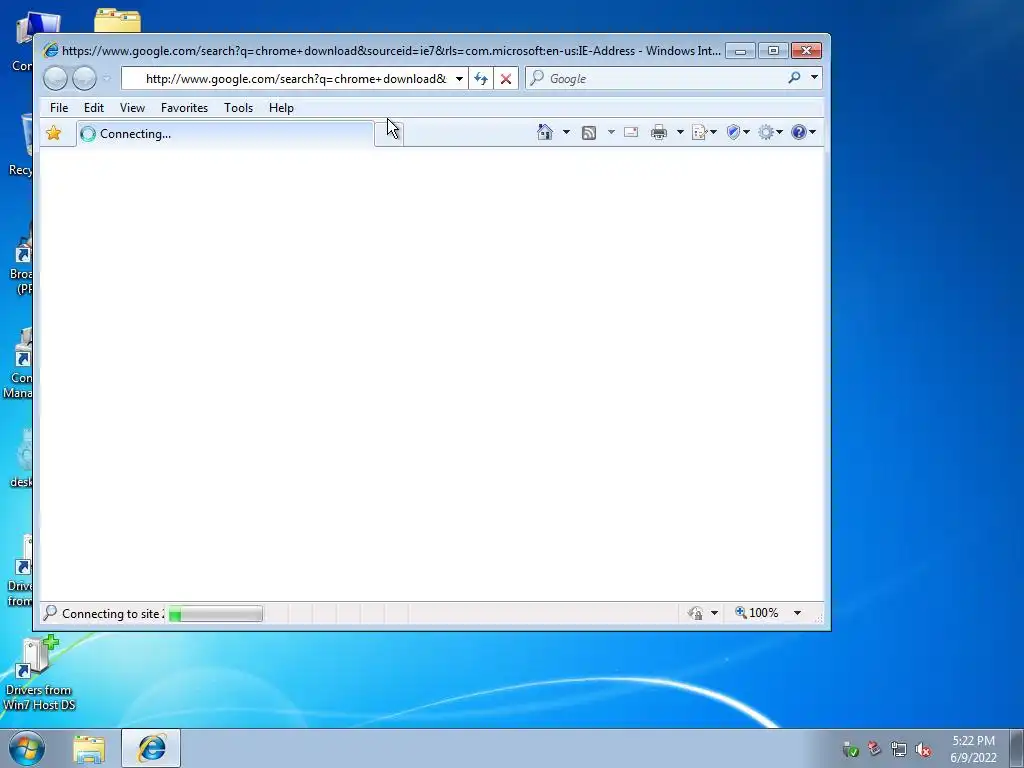This screenshot has height=768, width=1024.
Task: Open Favorites Center star icon
Action: click(54, 133)
